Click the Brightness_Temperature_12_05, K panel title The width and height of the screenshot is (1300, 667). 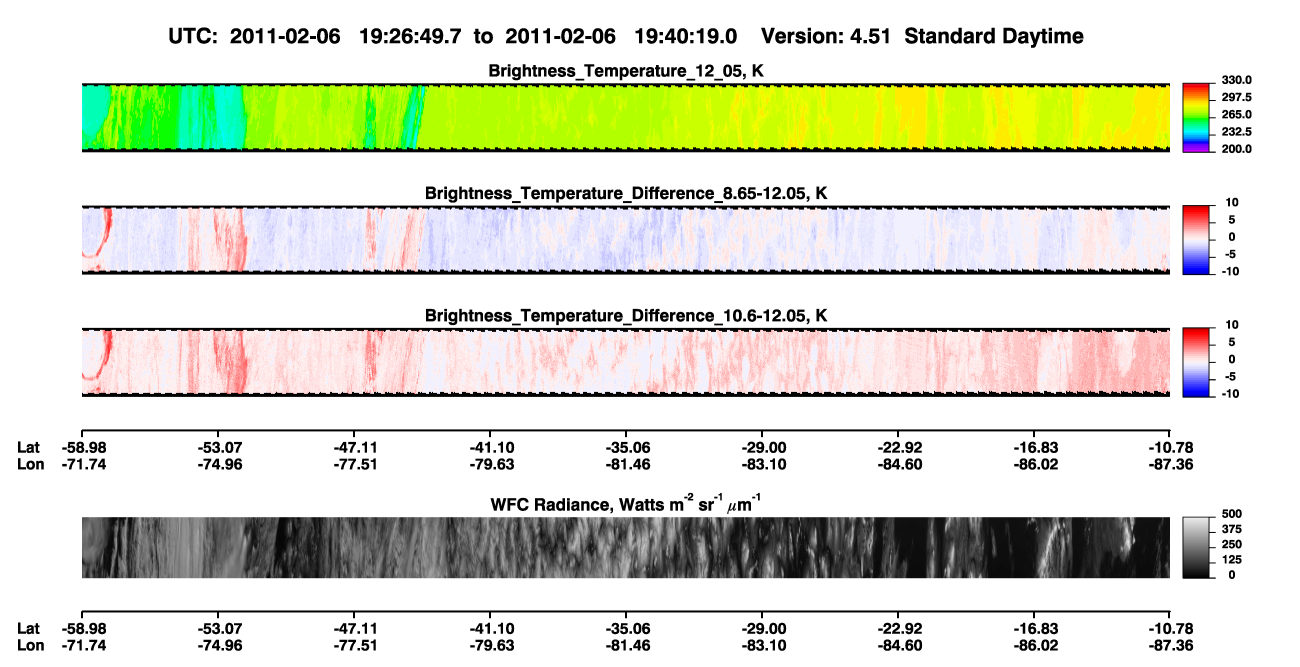click(626, 71)
